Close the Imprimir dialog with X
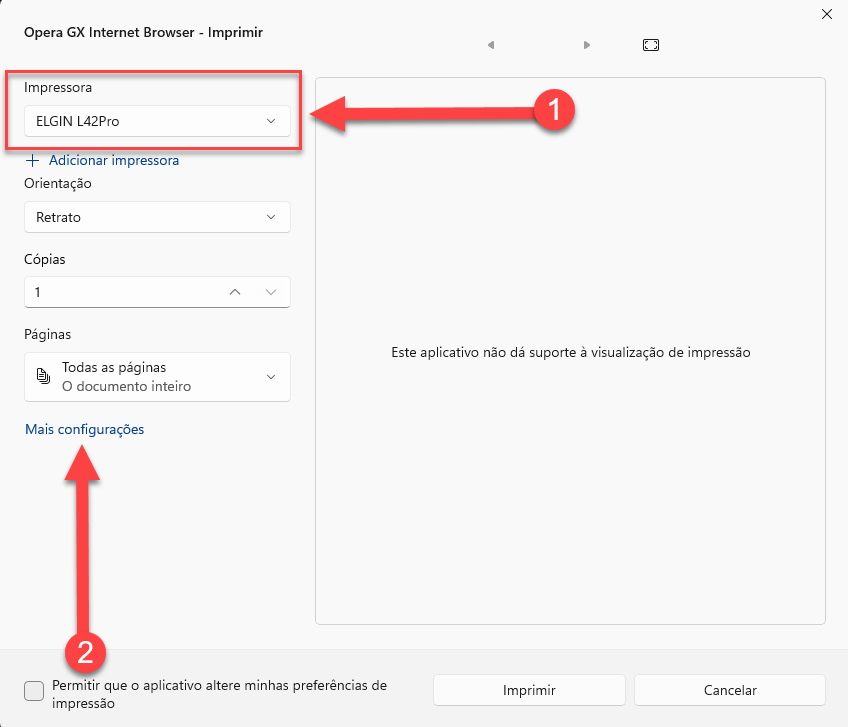This screenshot has width=848, height=727. [827, 14]
